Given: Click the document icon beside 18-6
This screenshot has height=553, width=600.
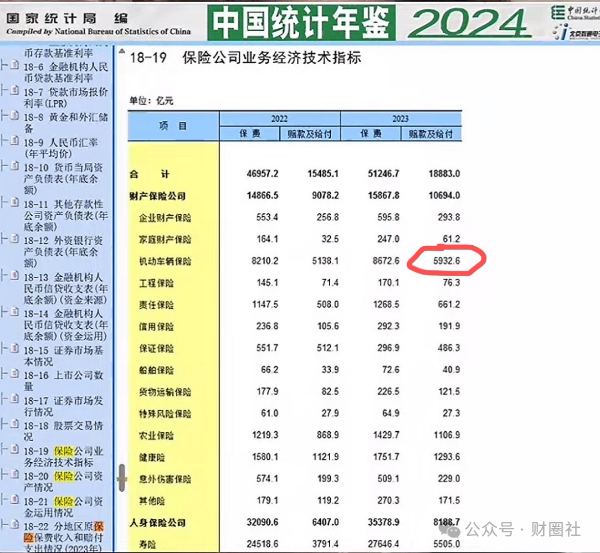Looking at the screenshot, I should point(15,65).
